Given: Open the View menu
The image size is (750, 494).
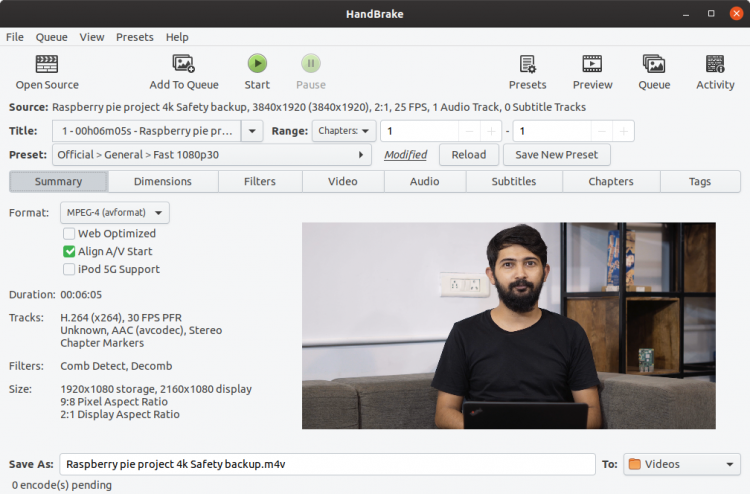Looking at the screenshot, I should click(x=92, y=37).
